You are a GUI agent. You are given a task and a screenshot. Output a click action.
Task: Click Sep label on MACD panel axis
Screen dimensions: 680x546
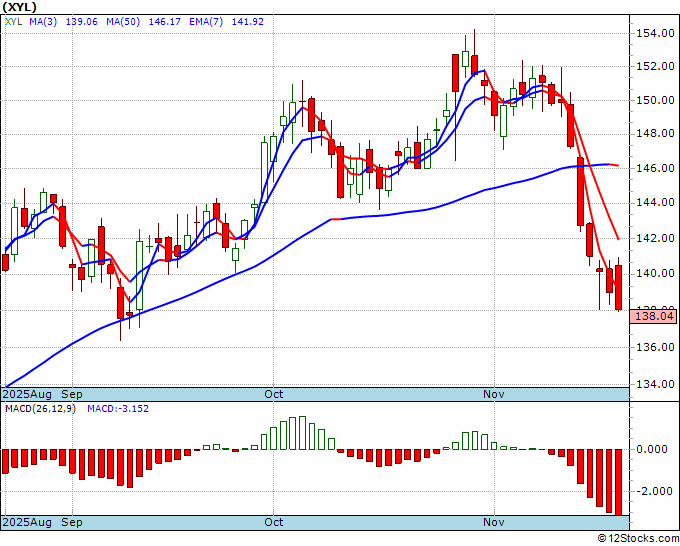point(72,522)
